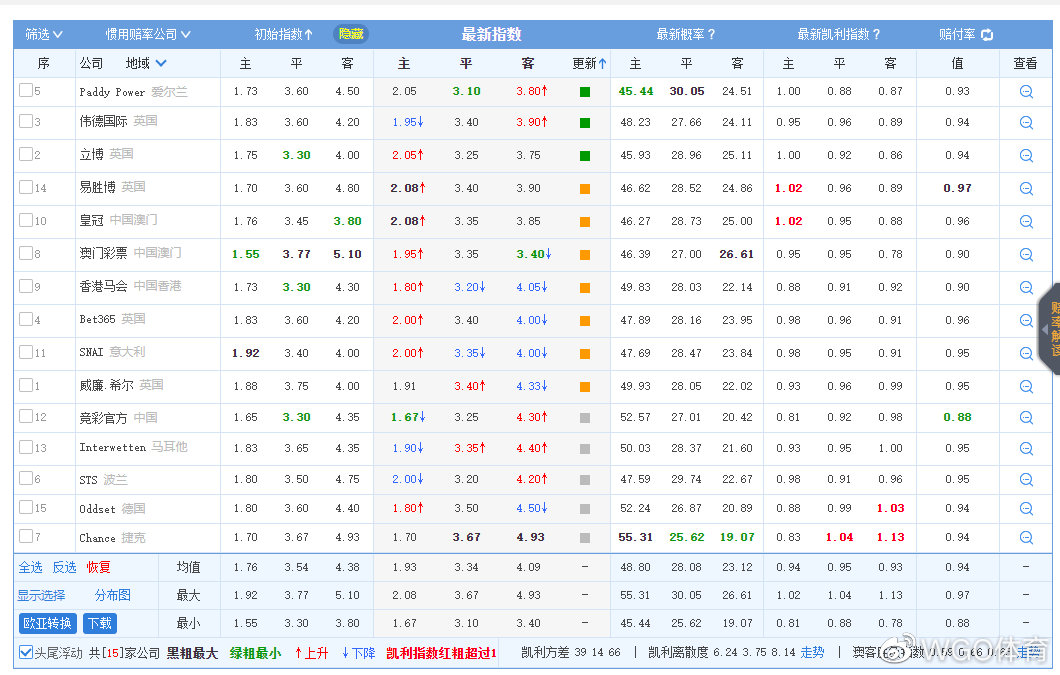Tick checkbox for 伟德国际
Screen dimensions: 1060x675
pyautogui.click(x=26, y=121)
